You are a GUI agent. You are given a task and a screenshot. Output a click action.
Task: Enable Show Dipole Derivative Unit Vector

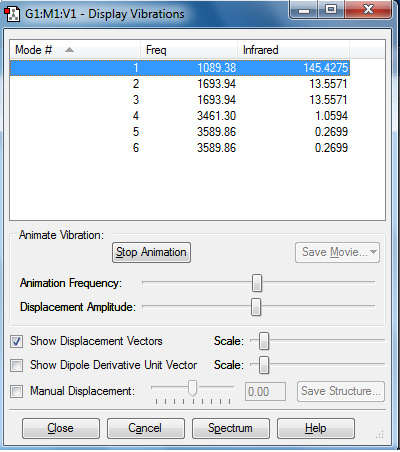coord(17,366)
